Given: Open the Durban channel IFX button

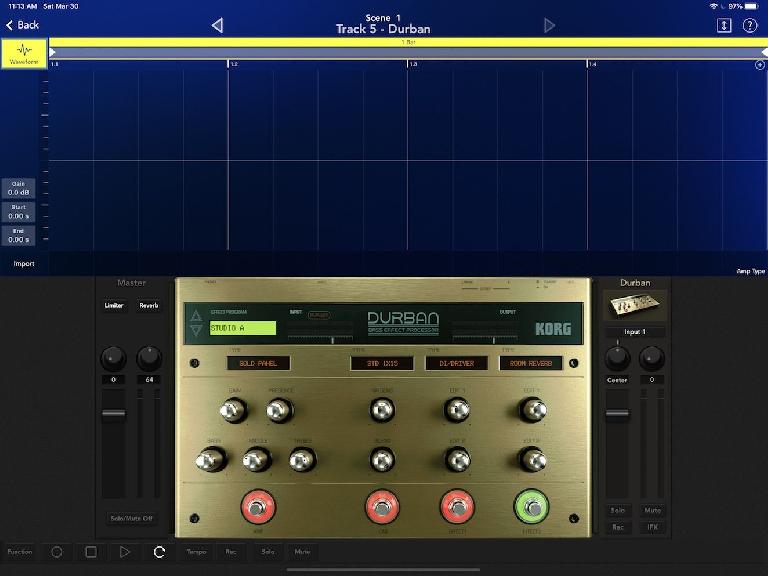Looking at the screenshot, I should 652,527.
